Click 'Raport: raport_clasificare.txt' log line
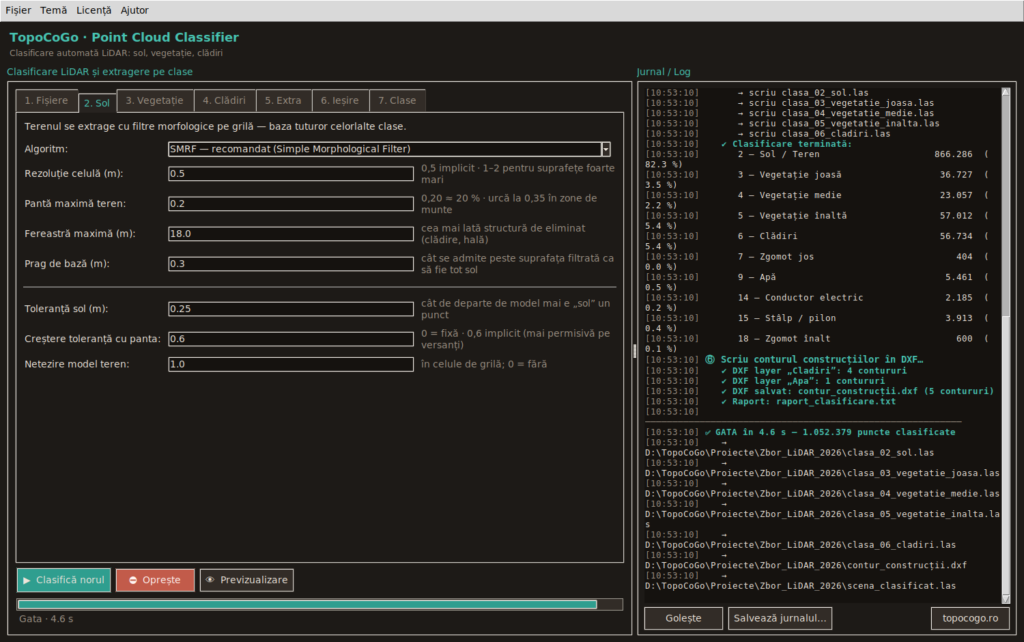The image size is (1024, 642). pos(808,402)
